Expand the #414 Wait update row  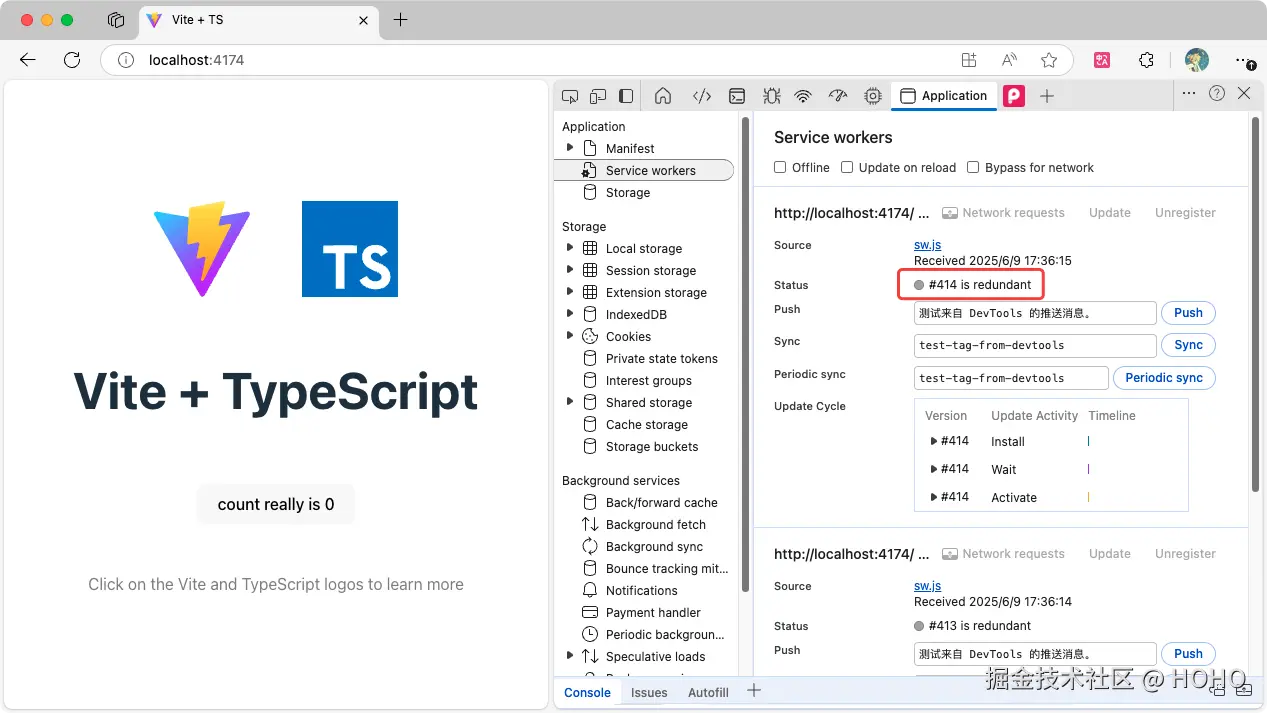(933, 469)
